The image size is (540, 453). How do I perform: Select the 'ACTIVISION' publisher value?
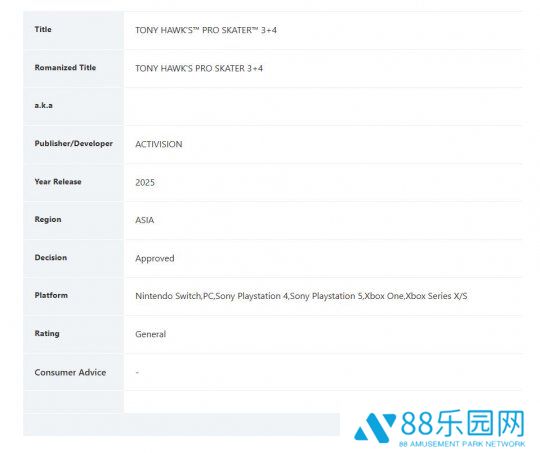tap(159, 144)
